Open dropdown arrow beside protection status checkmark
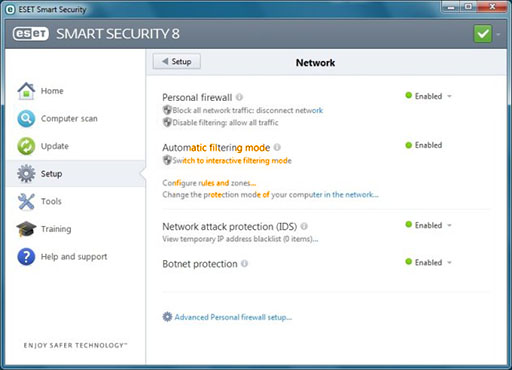Image resolution: width=512 pixels, height=370 pixels. pyautogui.click(x=498, y=34)
